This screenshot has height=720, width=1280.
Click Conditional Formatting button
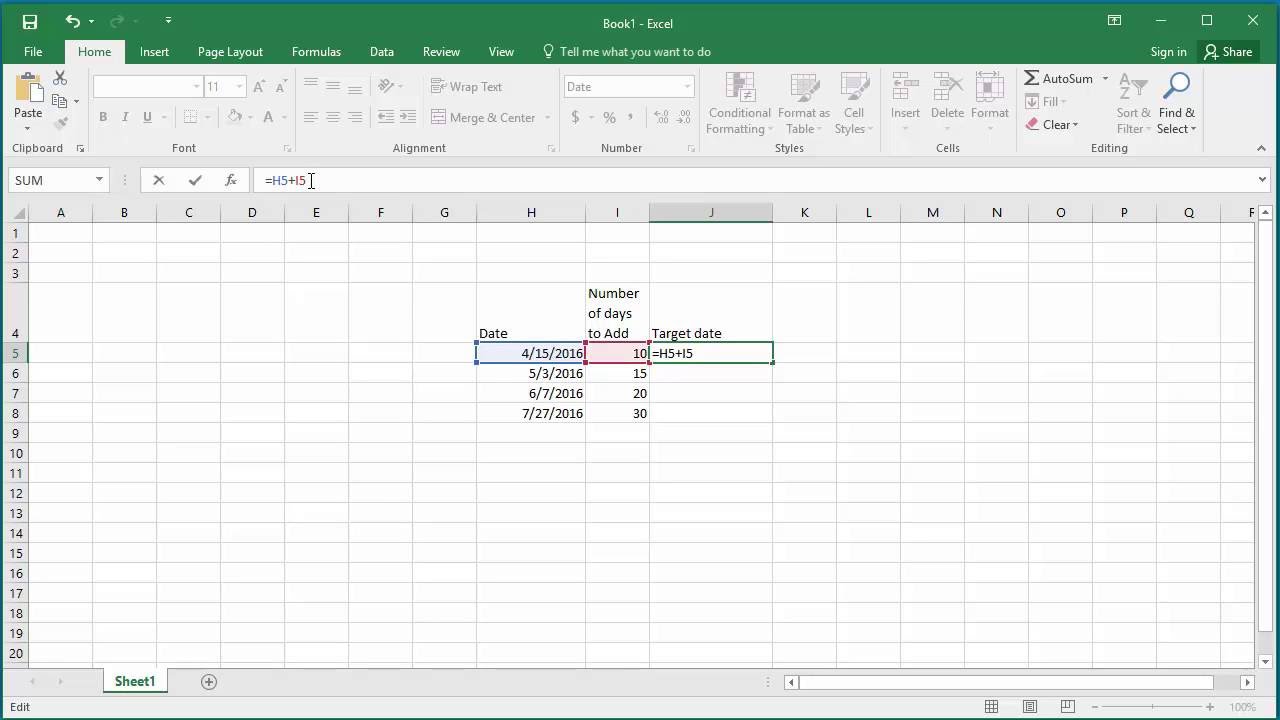tap(740, 104)
